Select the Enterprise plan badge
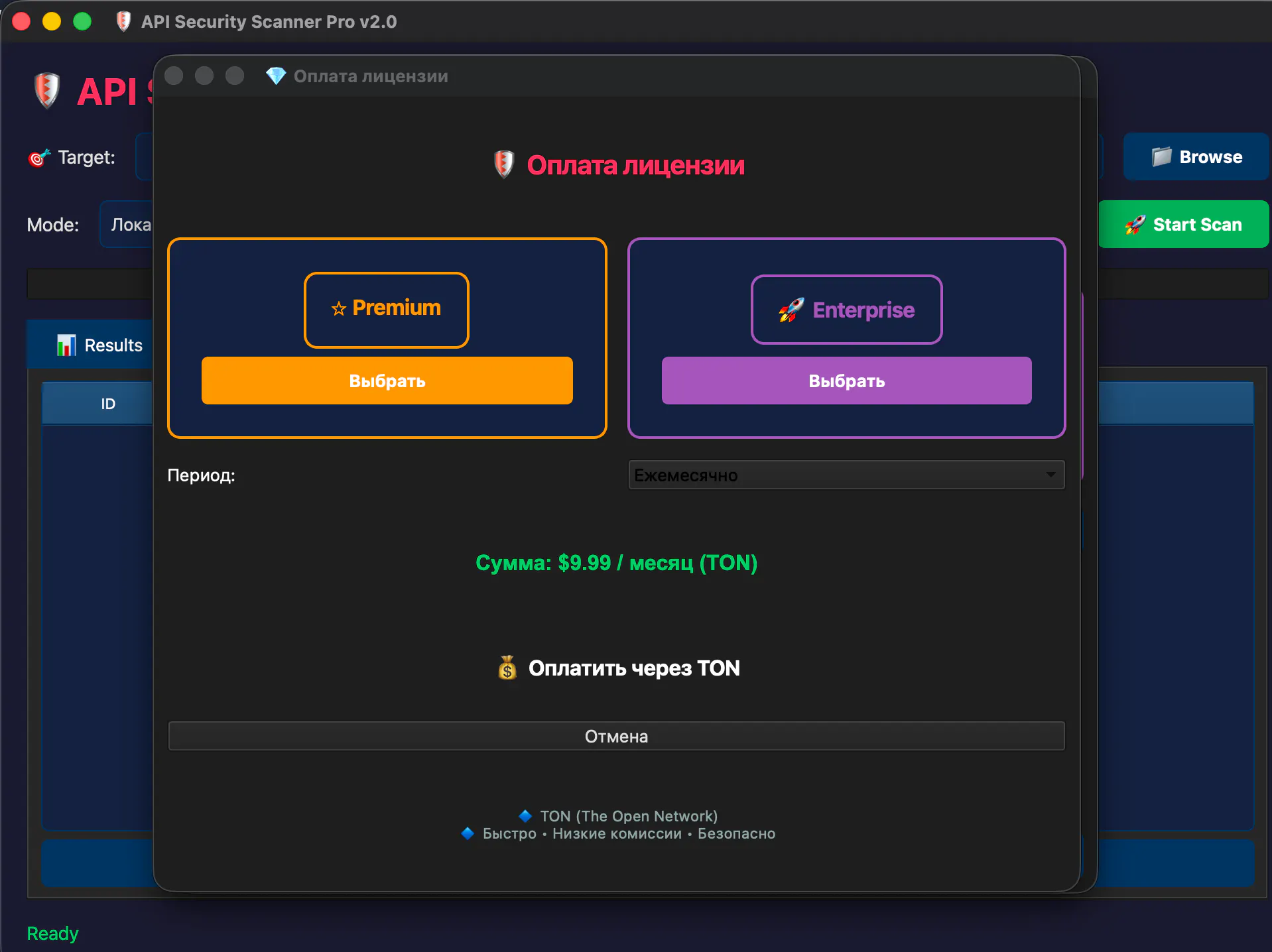 coord(846,310)
